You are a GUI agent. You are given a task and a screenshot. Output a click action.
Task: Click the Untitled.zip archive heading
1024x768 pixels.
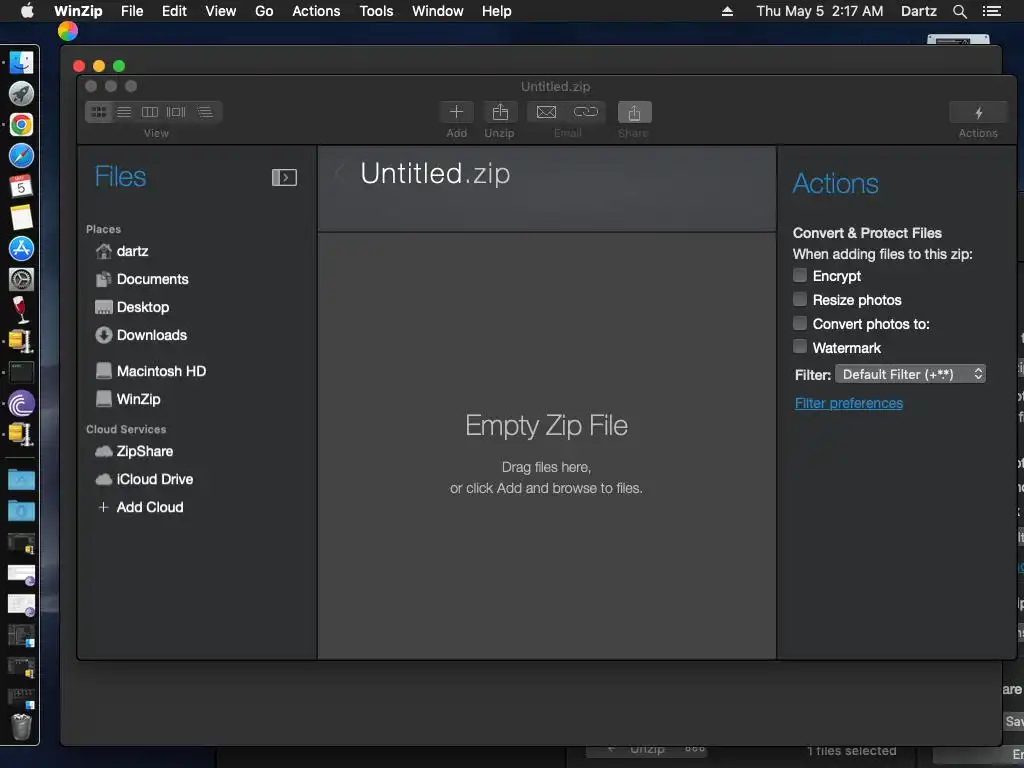tap(435, 174)
